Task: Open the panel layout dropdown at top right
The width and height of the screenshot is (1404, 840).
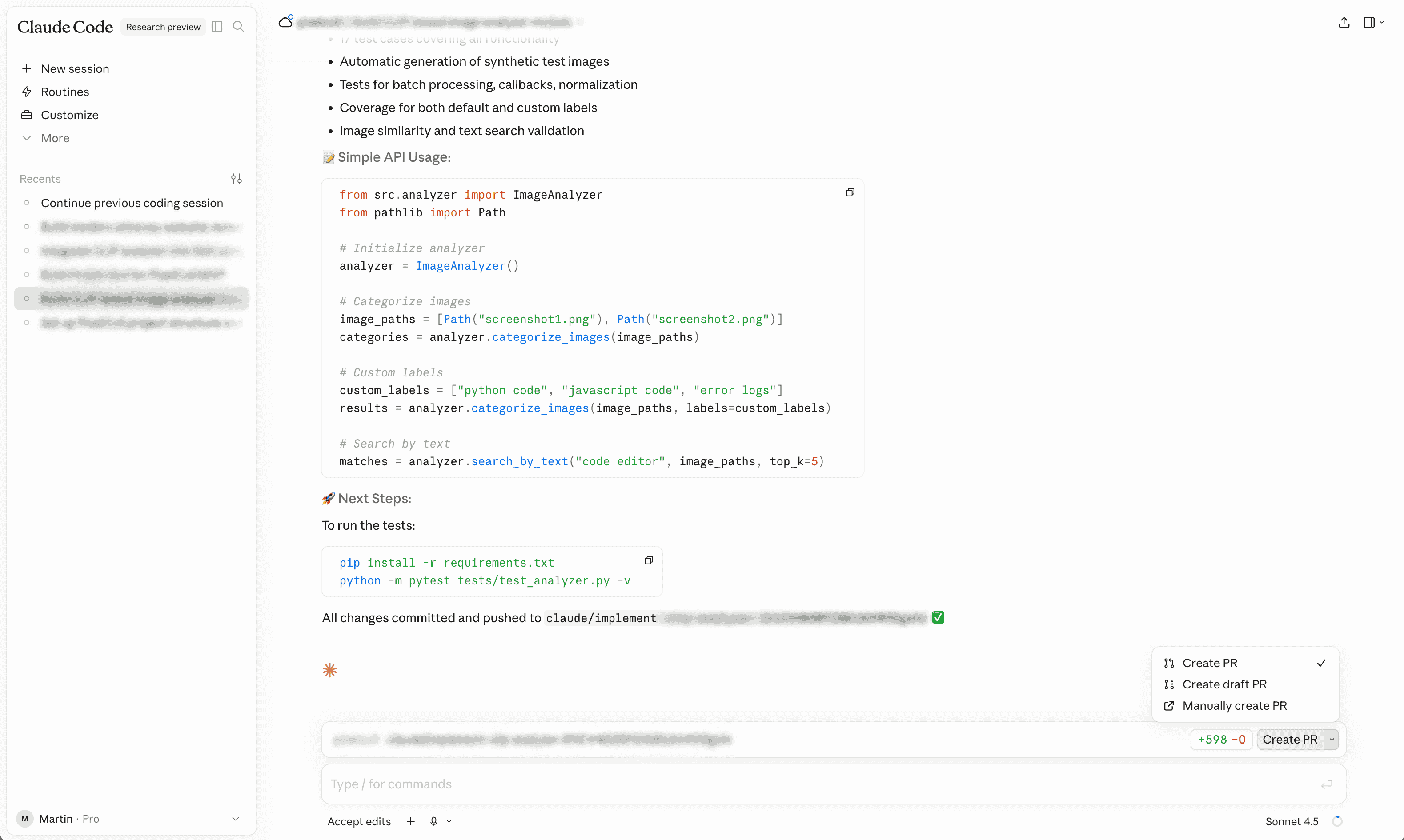Action: click(1374, 23)
